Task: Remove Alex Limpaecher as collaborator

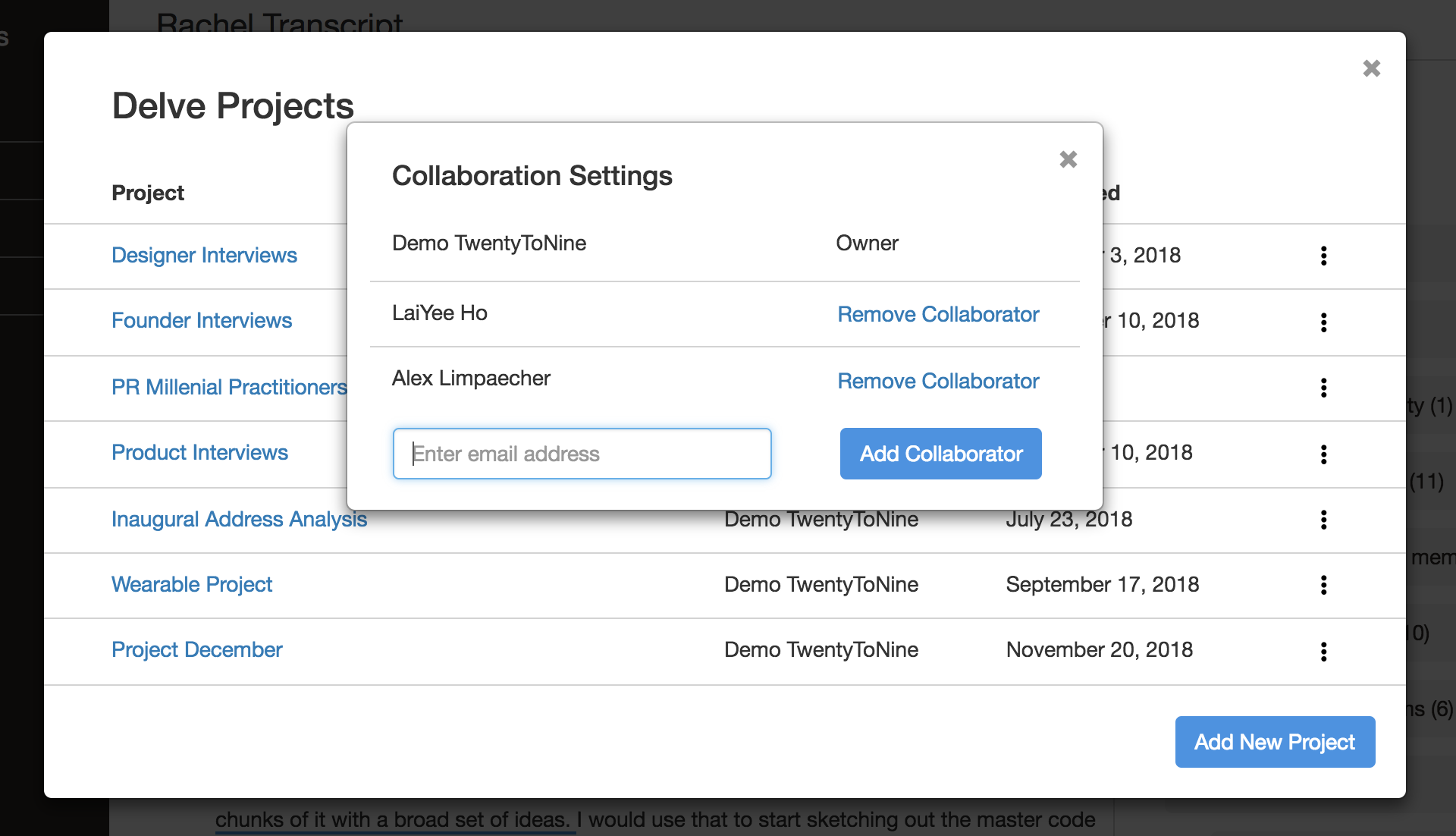Action: tap(938, 381)
